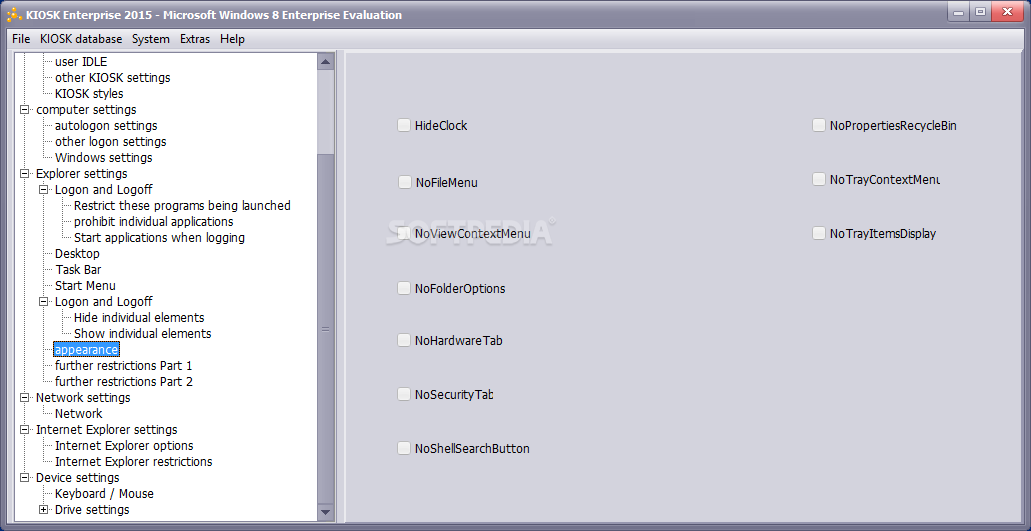
Task: Select the highlighted appearance tree item
Action: point(86,350)
